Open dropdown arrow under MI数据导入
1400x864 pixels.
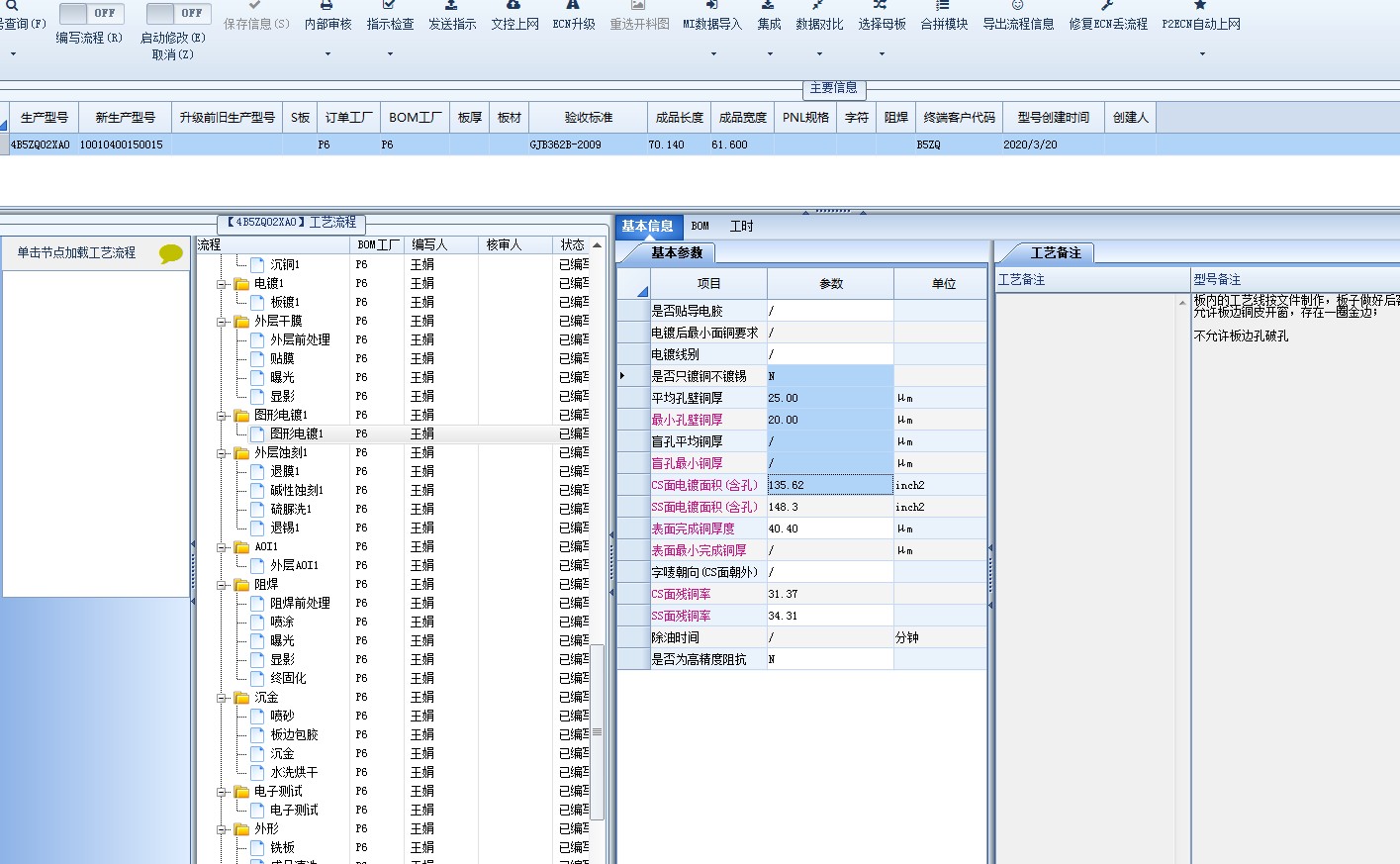712,53
